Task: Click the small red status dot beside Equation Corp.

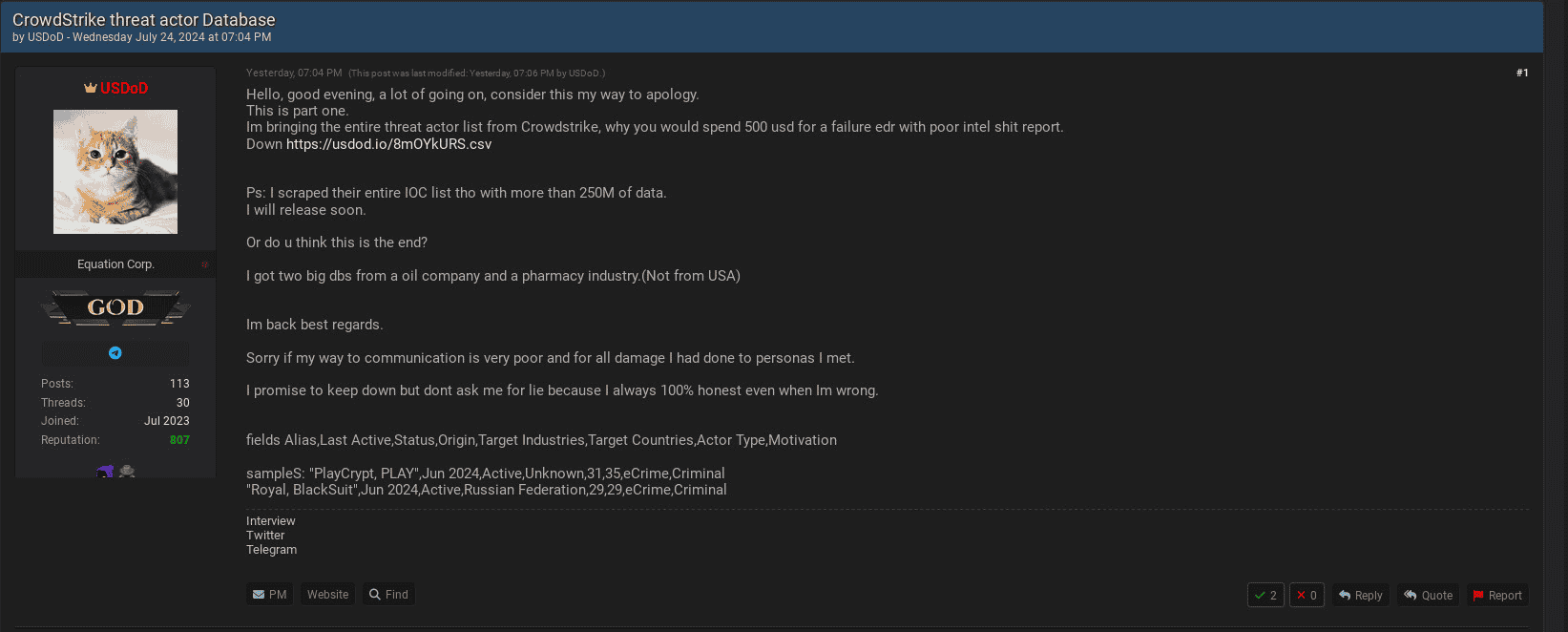Action: [x=204, y=264]
